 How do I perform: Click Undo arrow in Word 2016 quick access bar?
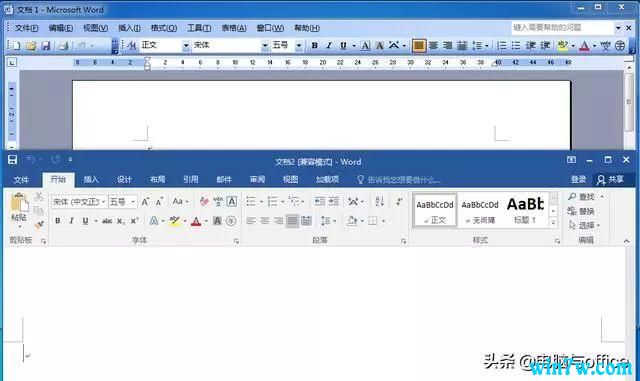pyautogui.click(x=31, y=160)
